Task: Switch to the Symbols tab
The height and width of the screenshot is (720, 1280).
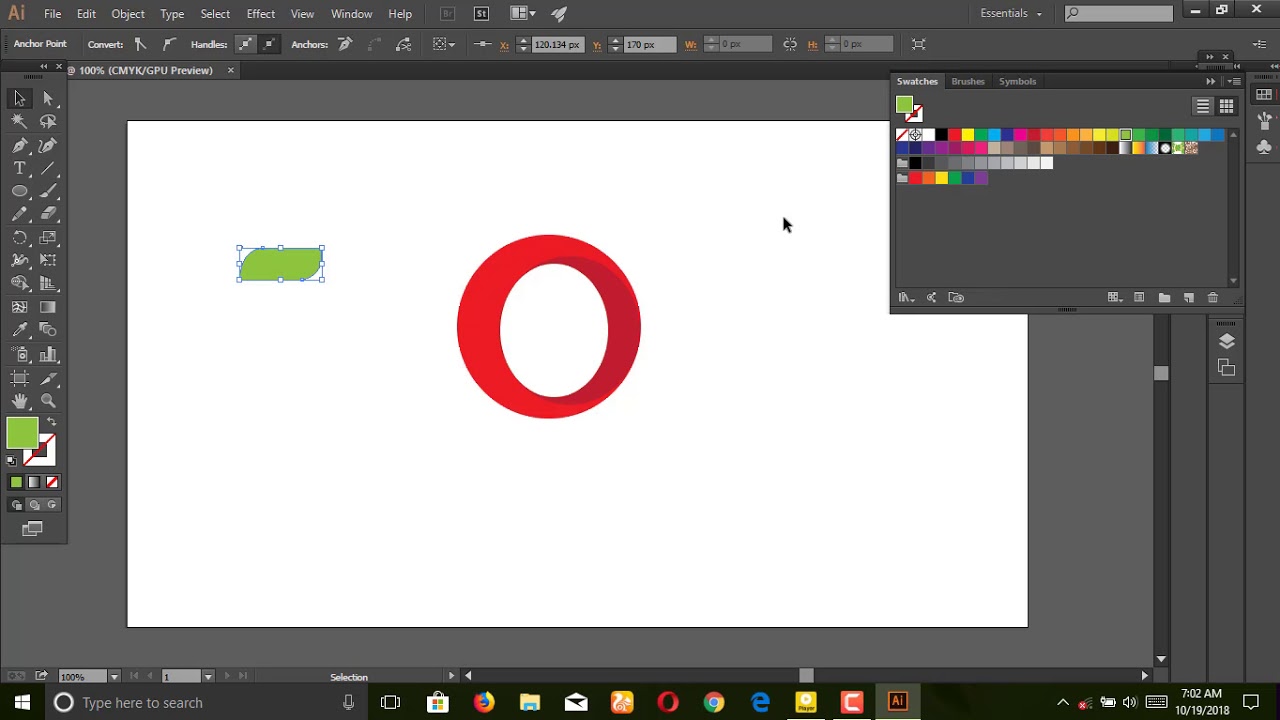Action: tap(1017, 81)
